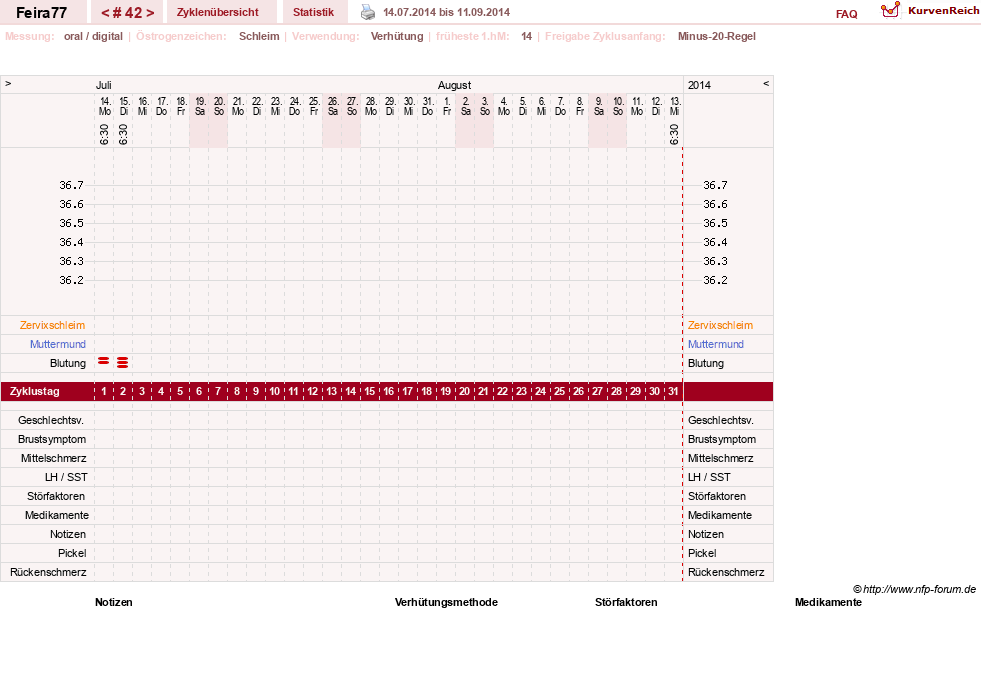Open the Statistik tab
The height and width of the screenshot is (681, 981).
click(313, 12)
